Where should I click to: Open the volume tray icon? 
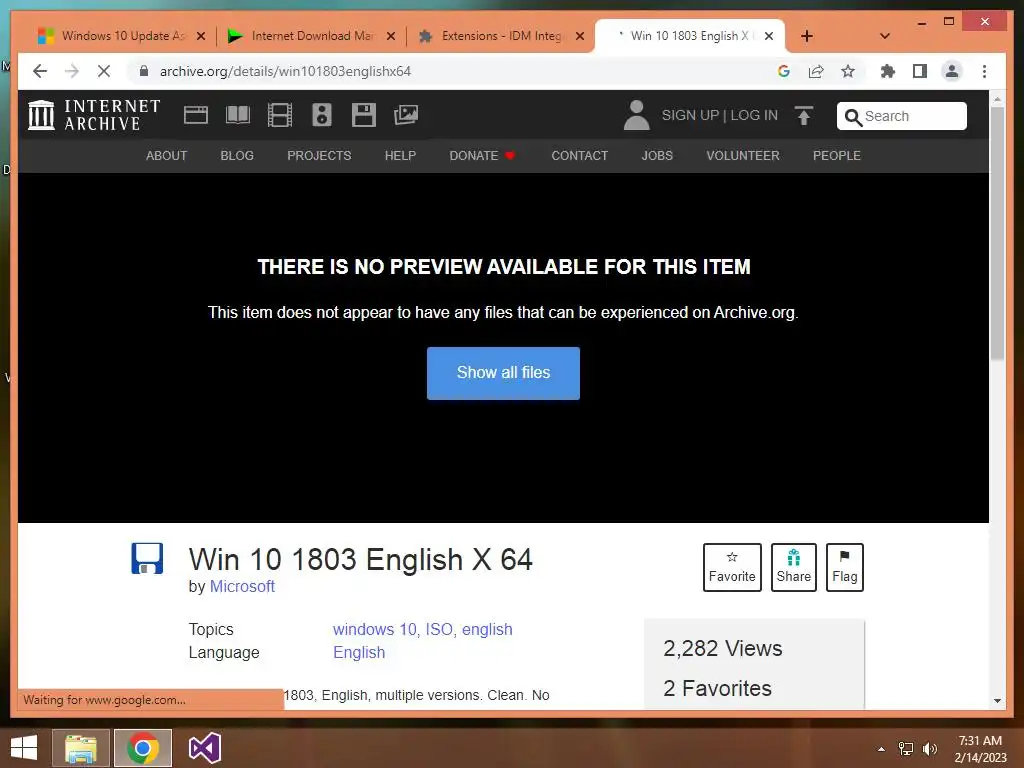(929, 749)
